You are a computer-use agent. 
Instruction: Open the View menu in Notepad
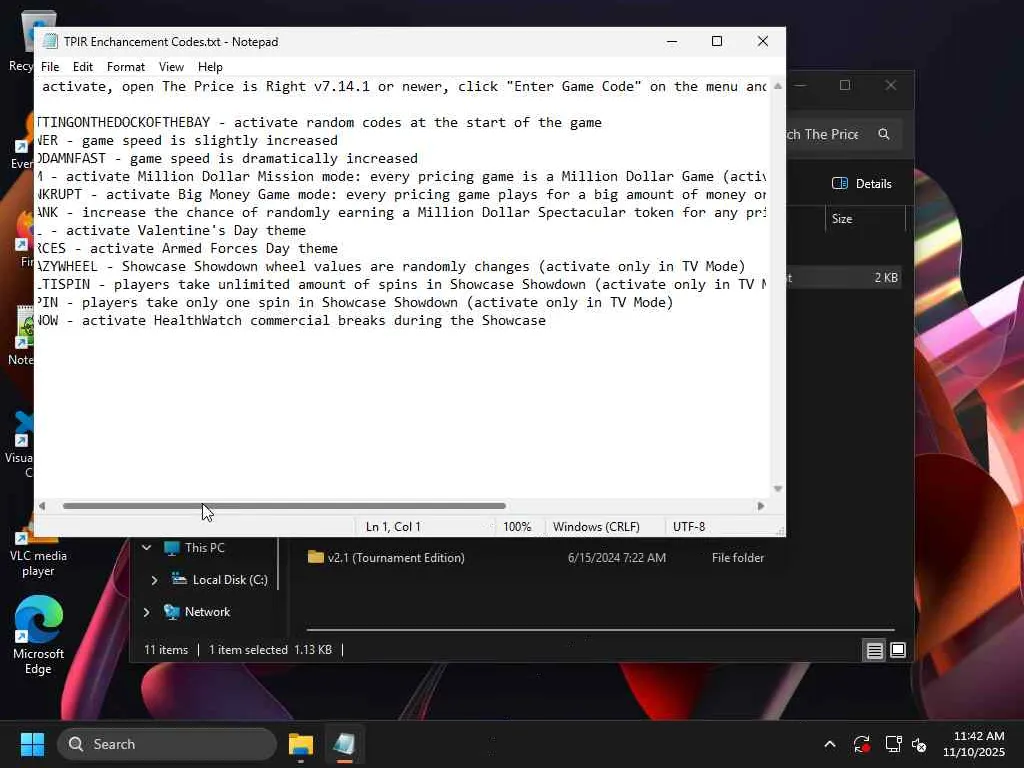point(171,67)
